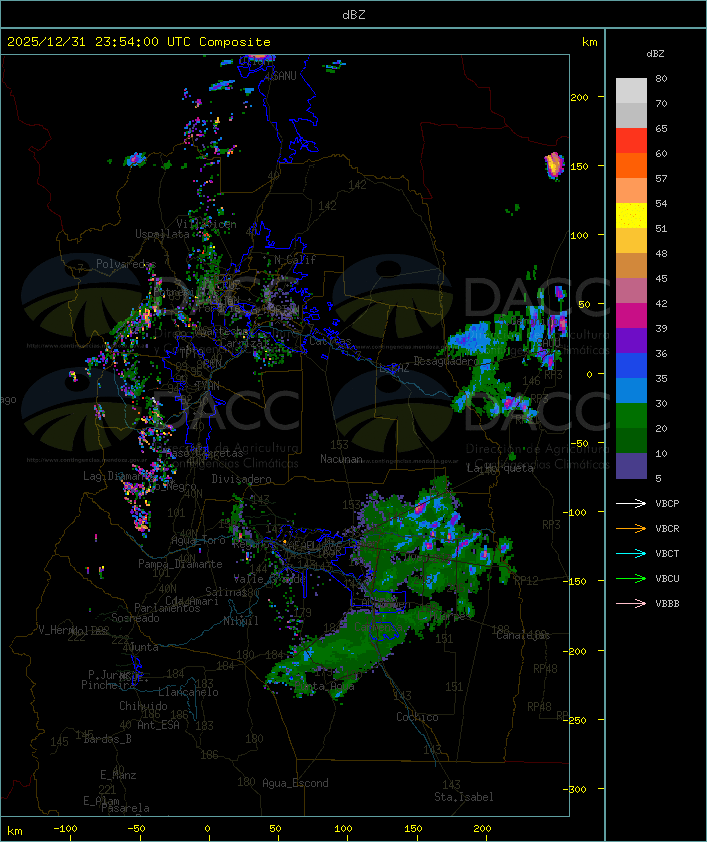The height and width of the screenshot is (842, 707).
Task: Click the Sta.Isabel place label
Action: pos(464,797)
